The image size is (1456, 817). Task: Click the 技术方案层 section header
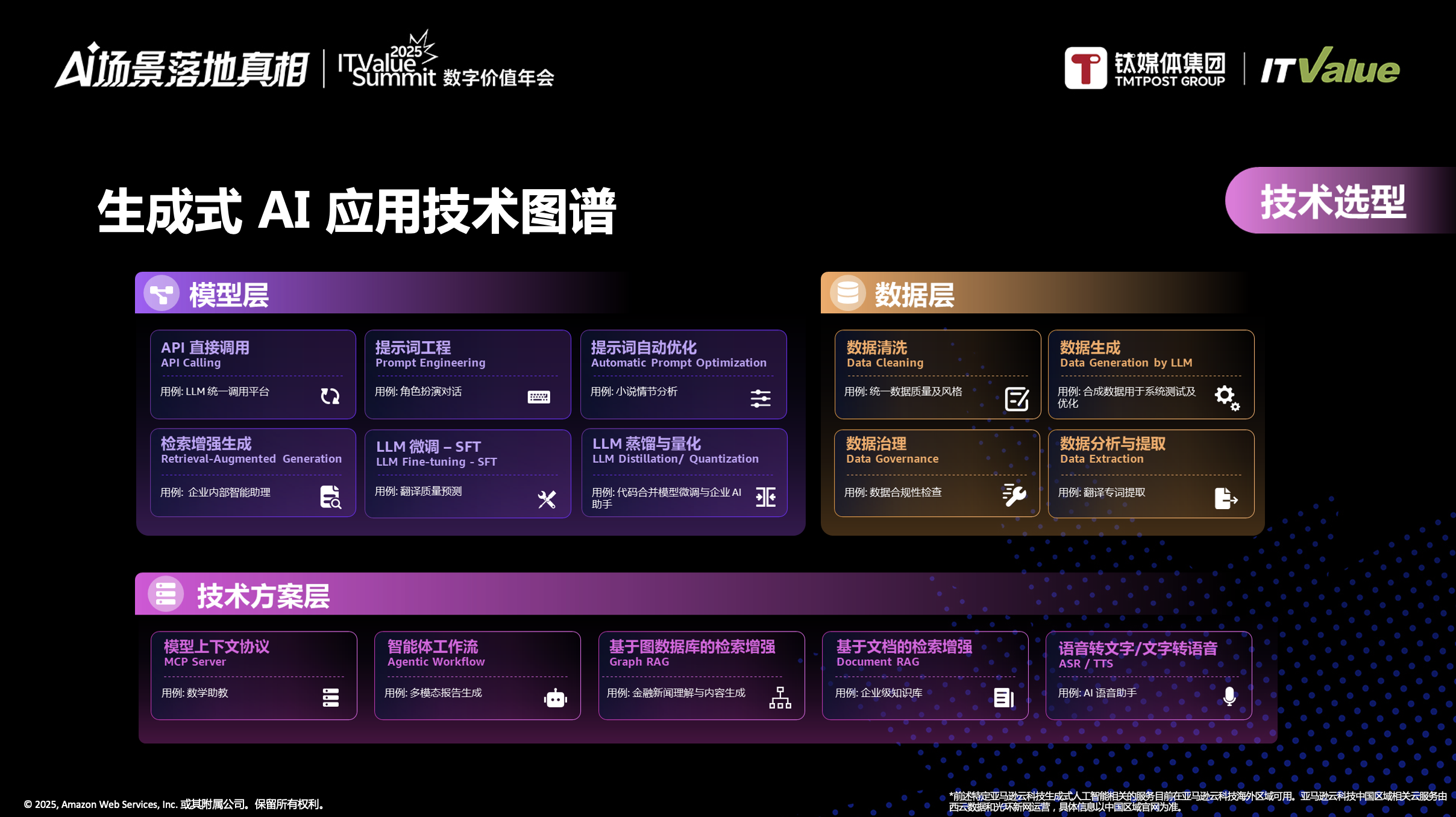point(263,595)
